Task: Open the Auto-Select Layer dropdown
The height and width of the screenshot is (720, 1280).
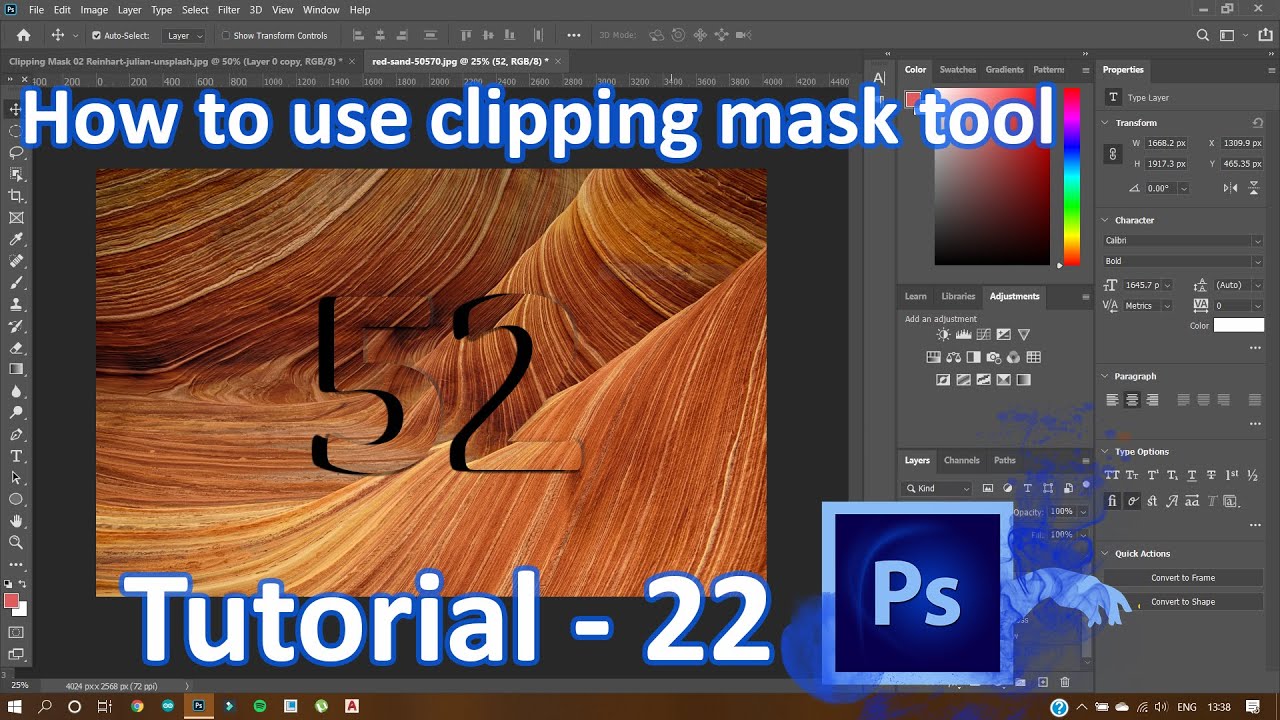Action: [x=185, y=35]
